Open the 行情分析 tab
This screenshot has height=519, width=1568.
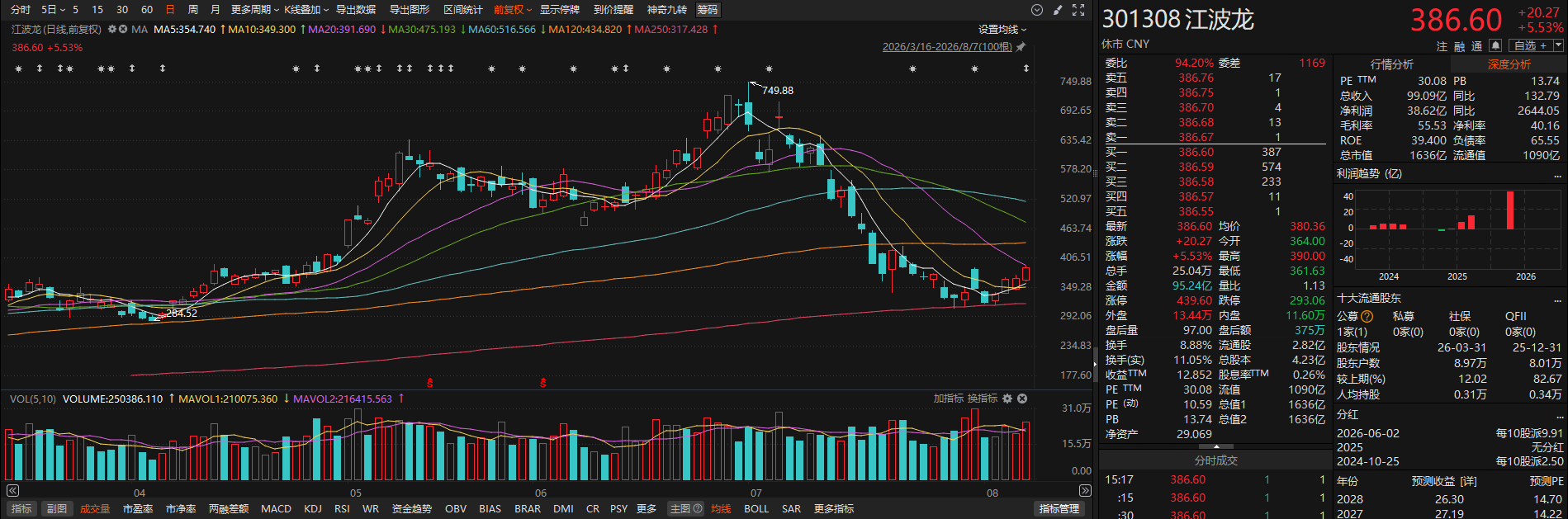click(1392, 64)
